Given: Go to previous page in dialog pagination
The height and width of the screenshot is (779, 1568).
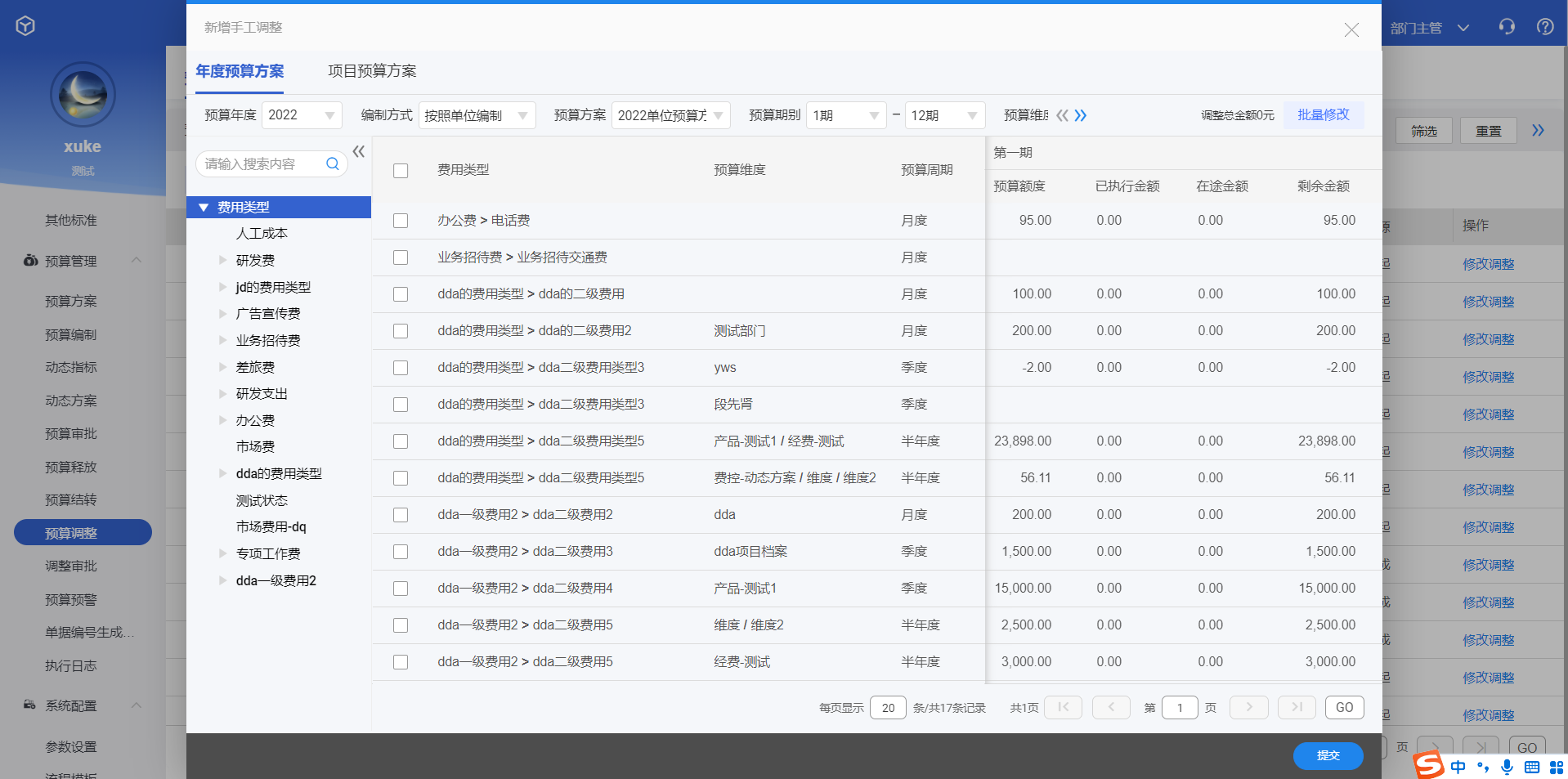Looking at the screenshot, I should click(x=1111, y=707).
